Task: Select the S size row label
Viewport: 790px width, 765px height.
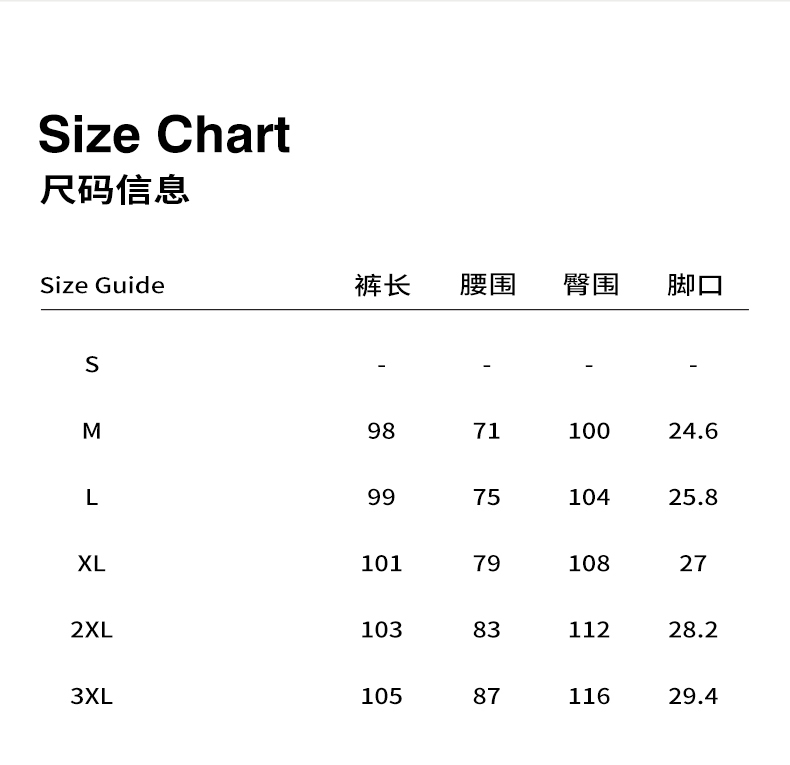Action: (x=92, y=364)
